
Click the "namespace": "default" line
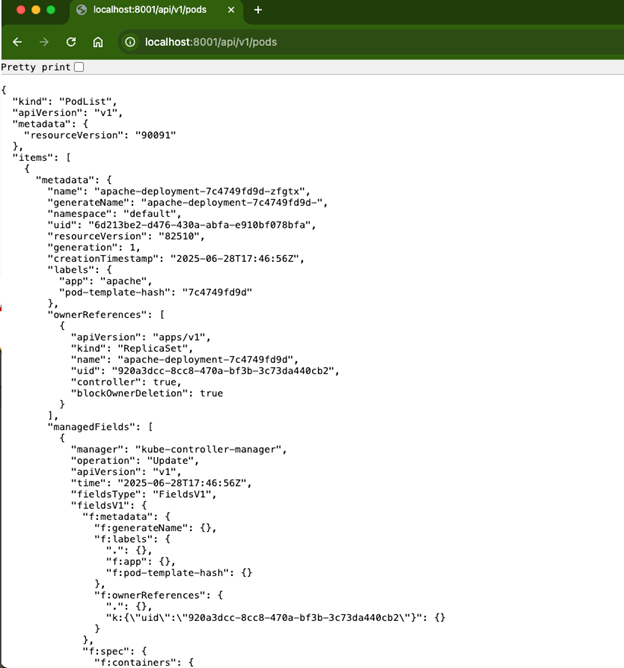click(x=114, y=213)
